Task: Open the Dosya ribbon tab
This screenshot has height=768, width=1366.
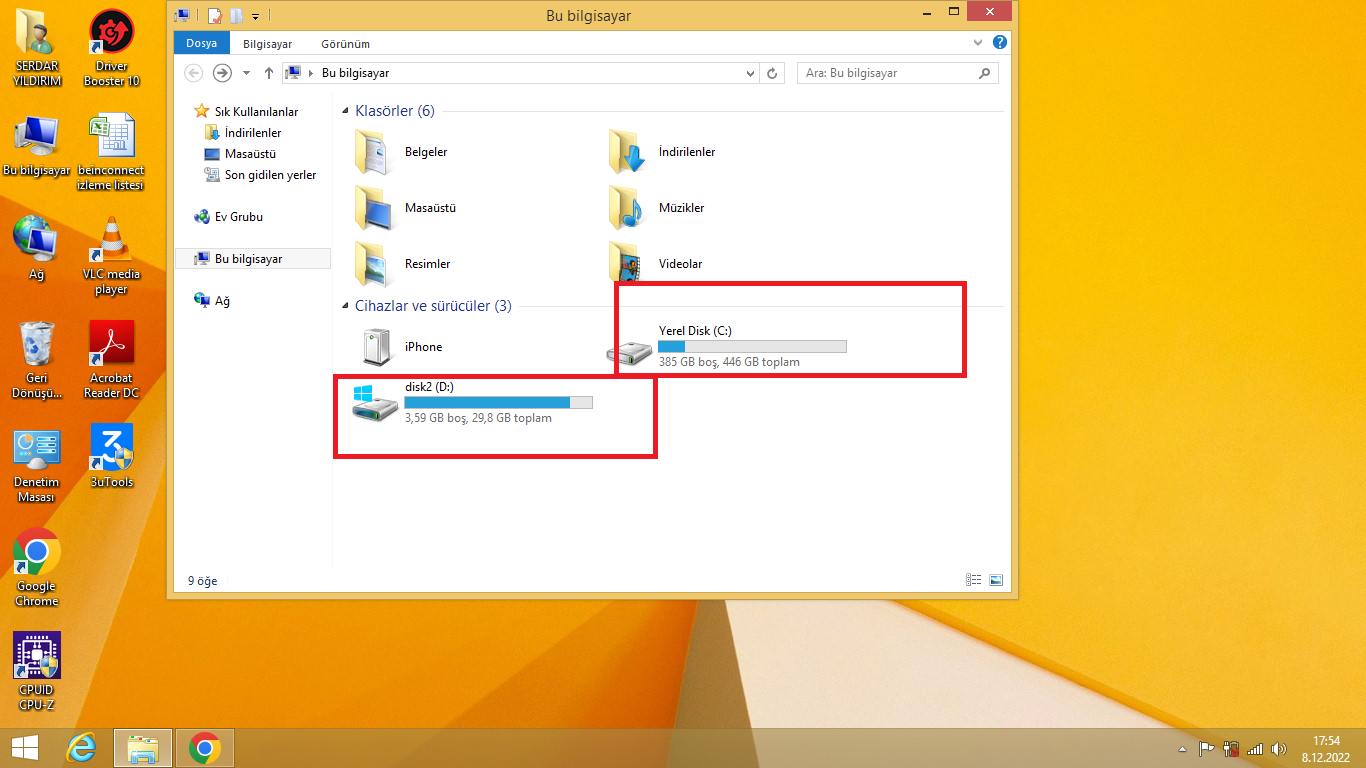Action: (201, 44)
